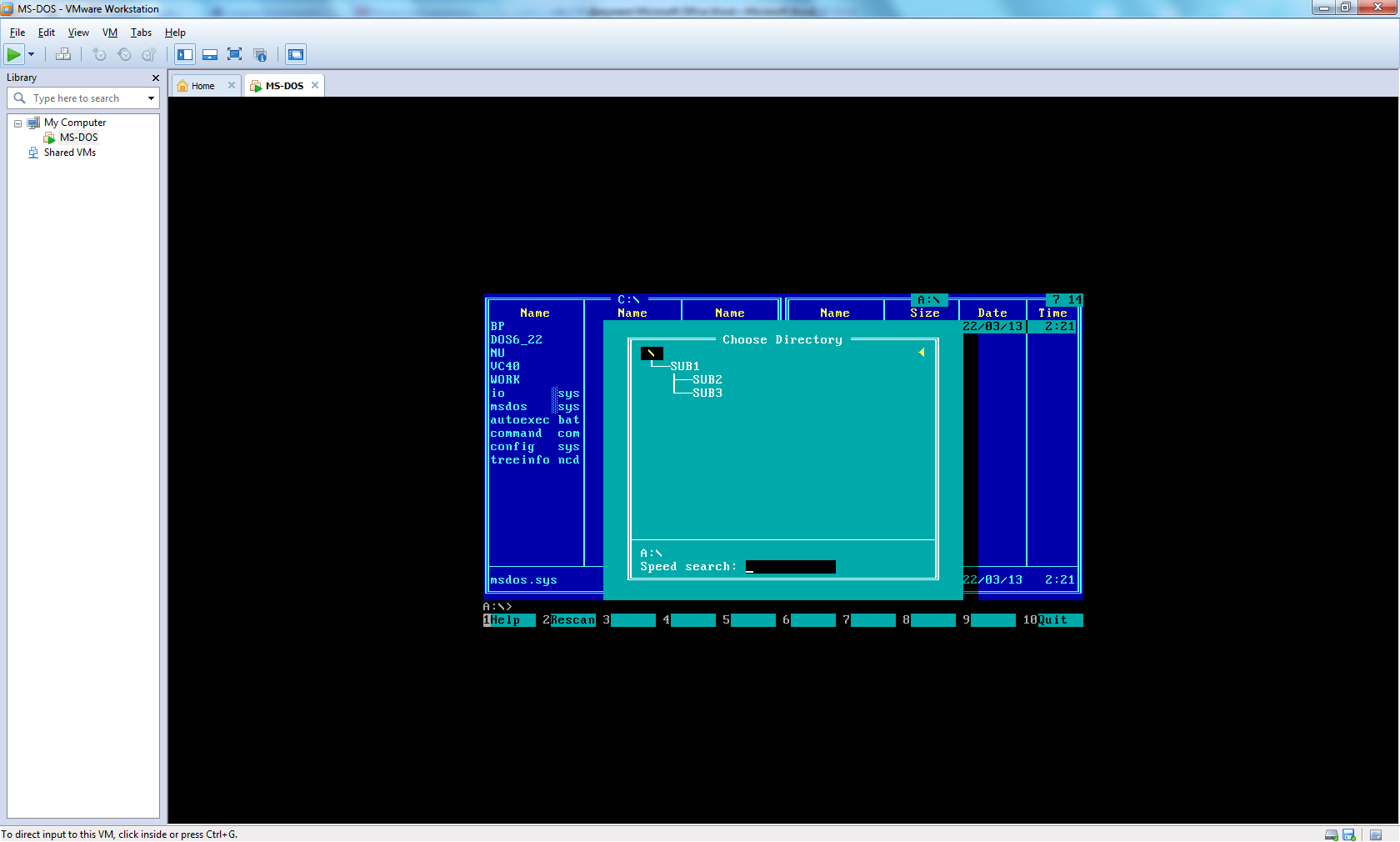The image size is (1400, 842).
Task: Select MS-DOS VM in library tree
Action: point(78,138)
